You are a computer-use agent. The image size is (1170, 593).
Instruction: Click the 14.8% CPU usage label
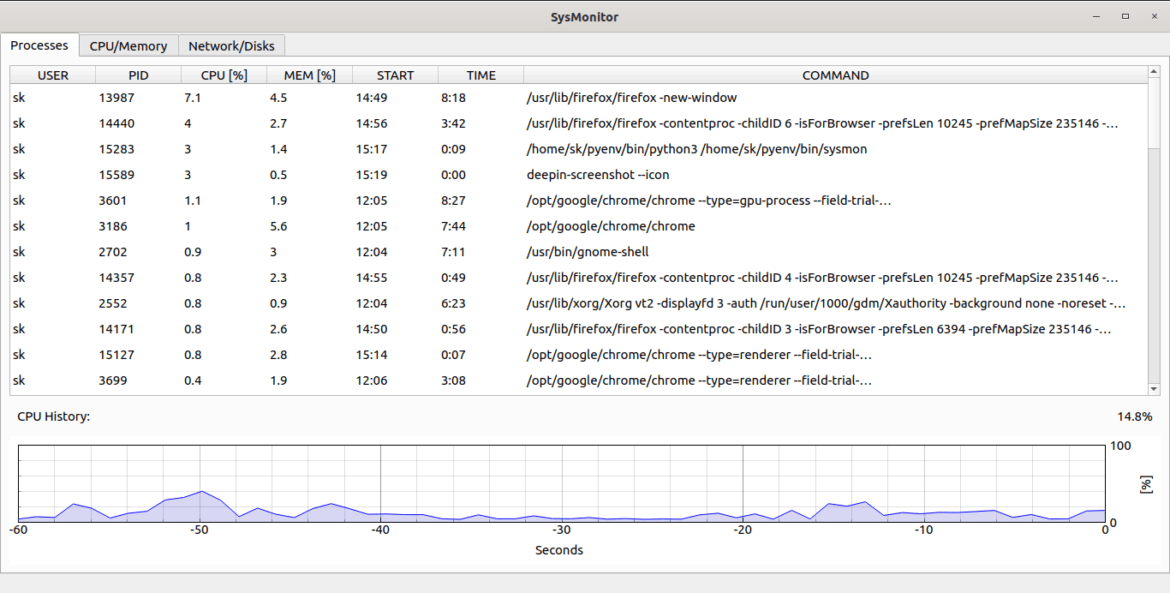(1133, 415)
